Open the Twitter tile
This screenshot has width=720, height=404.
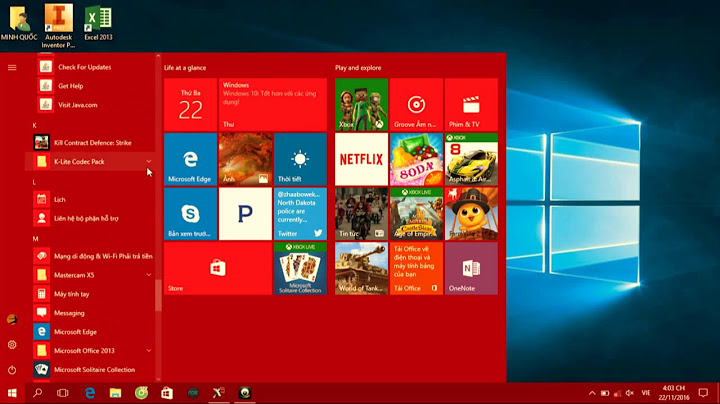pos(300,214)
